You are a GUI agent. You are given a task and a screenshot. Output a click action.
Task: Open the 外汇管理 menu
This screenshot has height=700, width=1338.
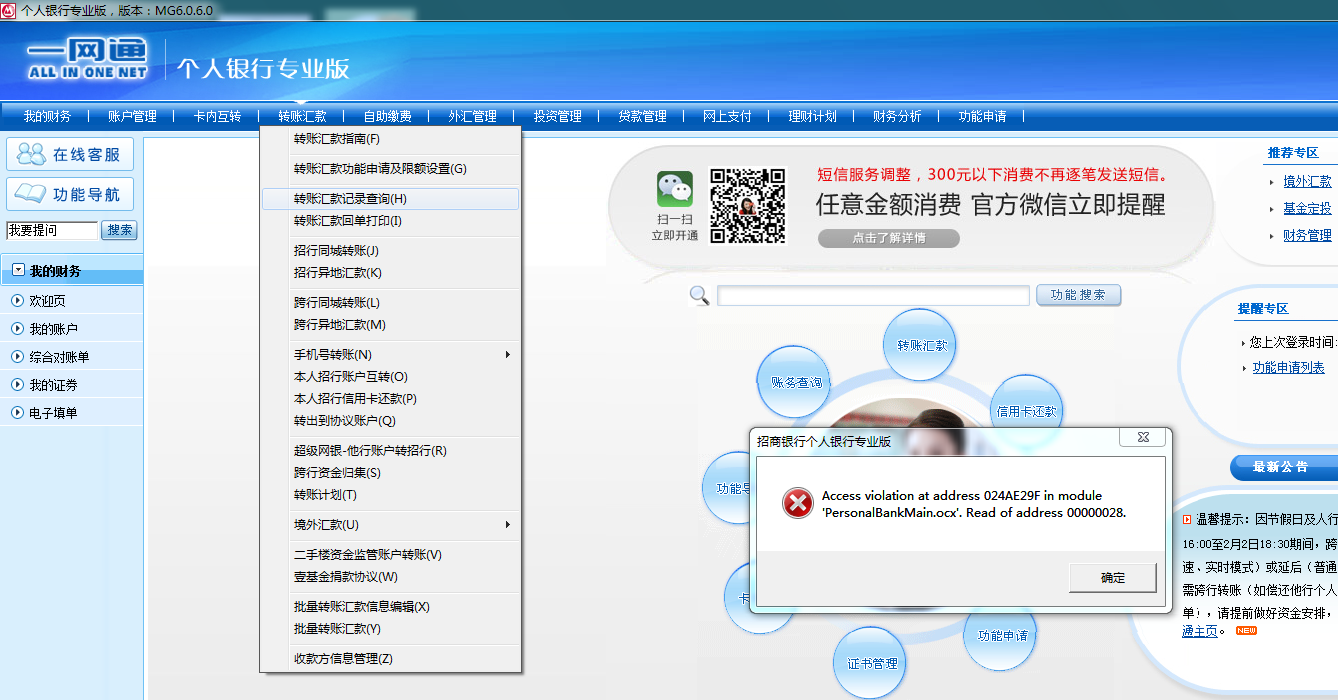472,116
